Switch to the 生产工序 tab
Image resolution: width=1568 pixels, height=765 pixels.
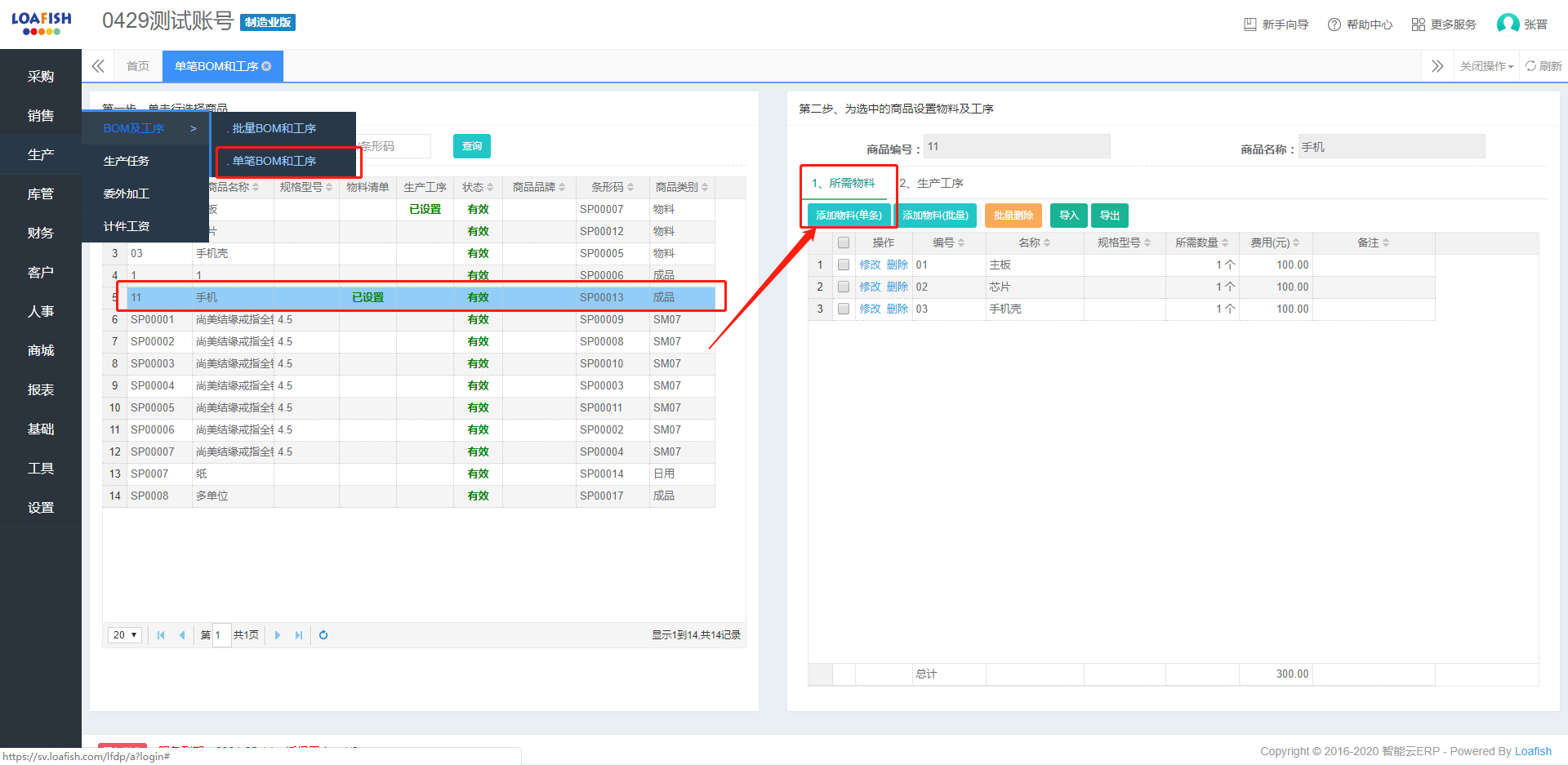click(932, 183)
